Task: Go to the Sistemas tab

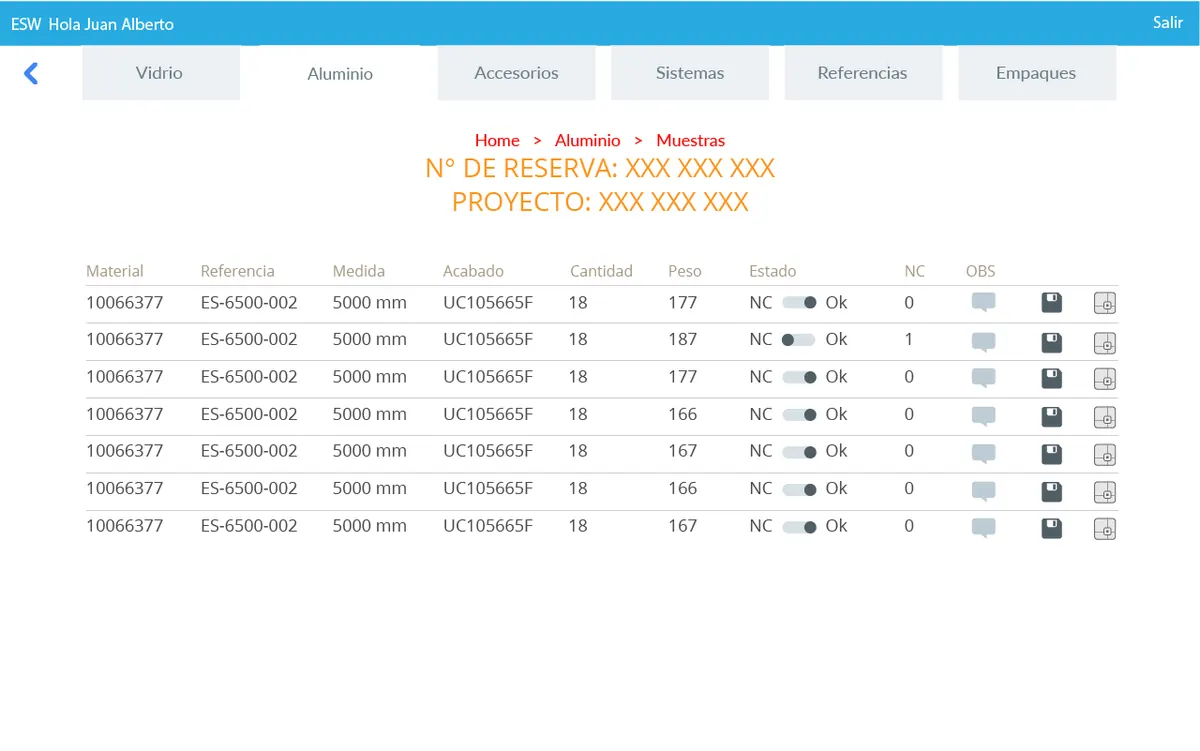Action: click(x=690, y=73)
